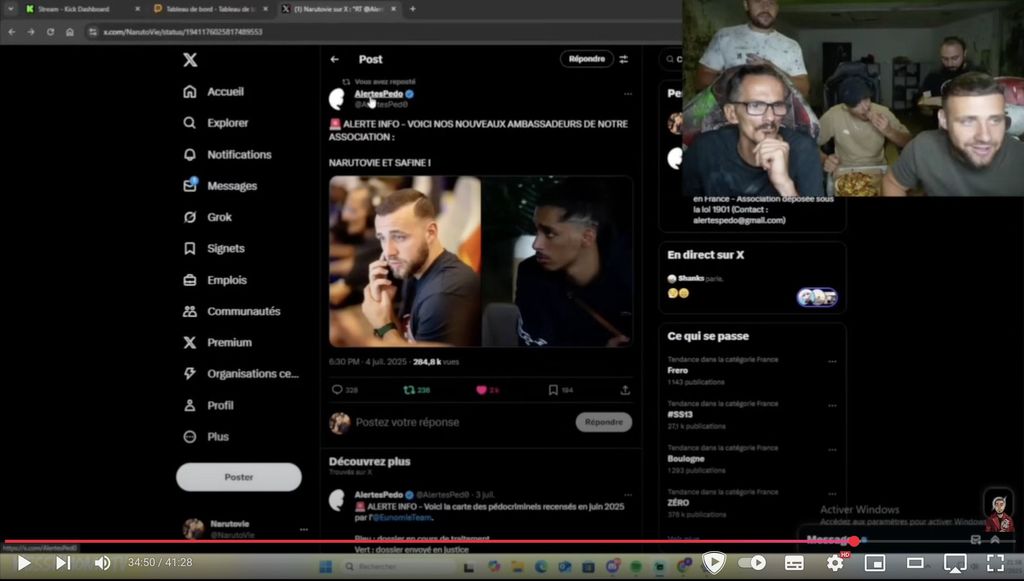Open the Explorer search page

216,123
